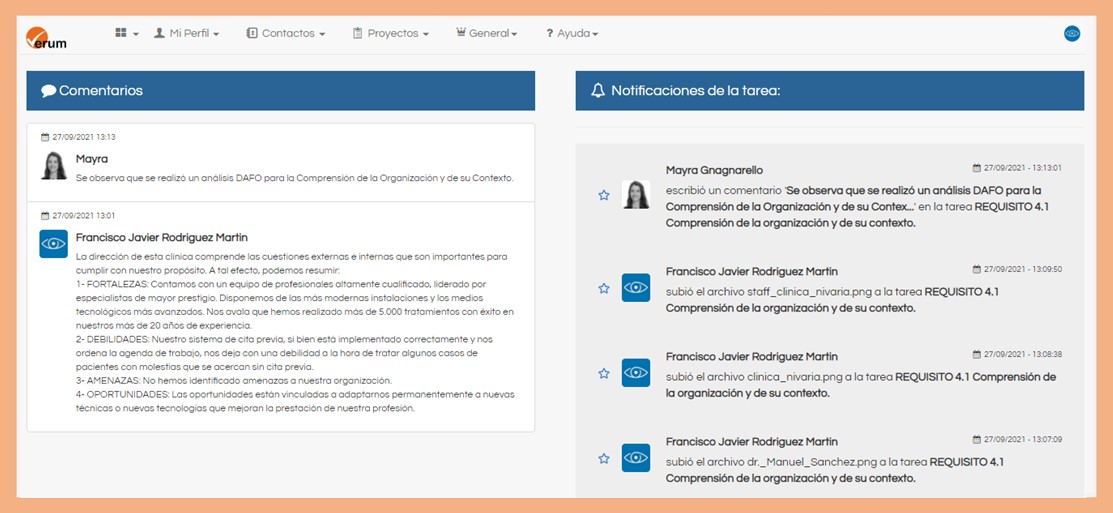The width and height of the screenshot is (1113, 513).
Task: Expand the Mi Perfil dropdown menu
Action: pyautogui.click(x=186, y=33)
